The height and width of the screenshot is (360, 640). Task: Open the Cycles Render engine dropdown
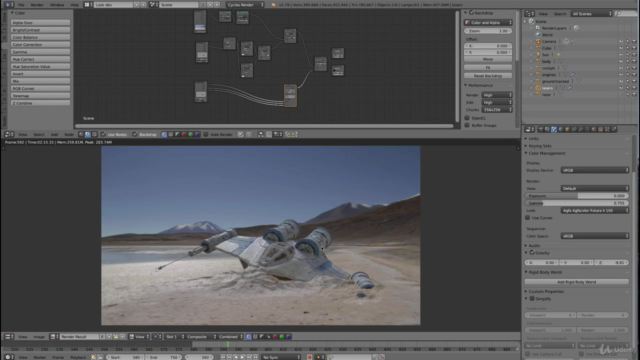pos(245,5)
